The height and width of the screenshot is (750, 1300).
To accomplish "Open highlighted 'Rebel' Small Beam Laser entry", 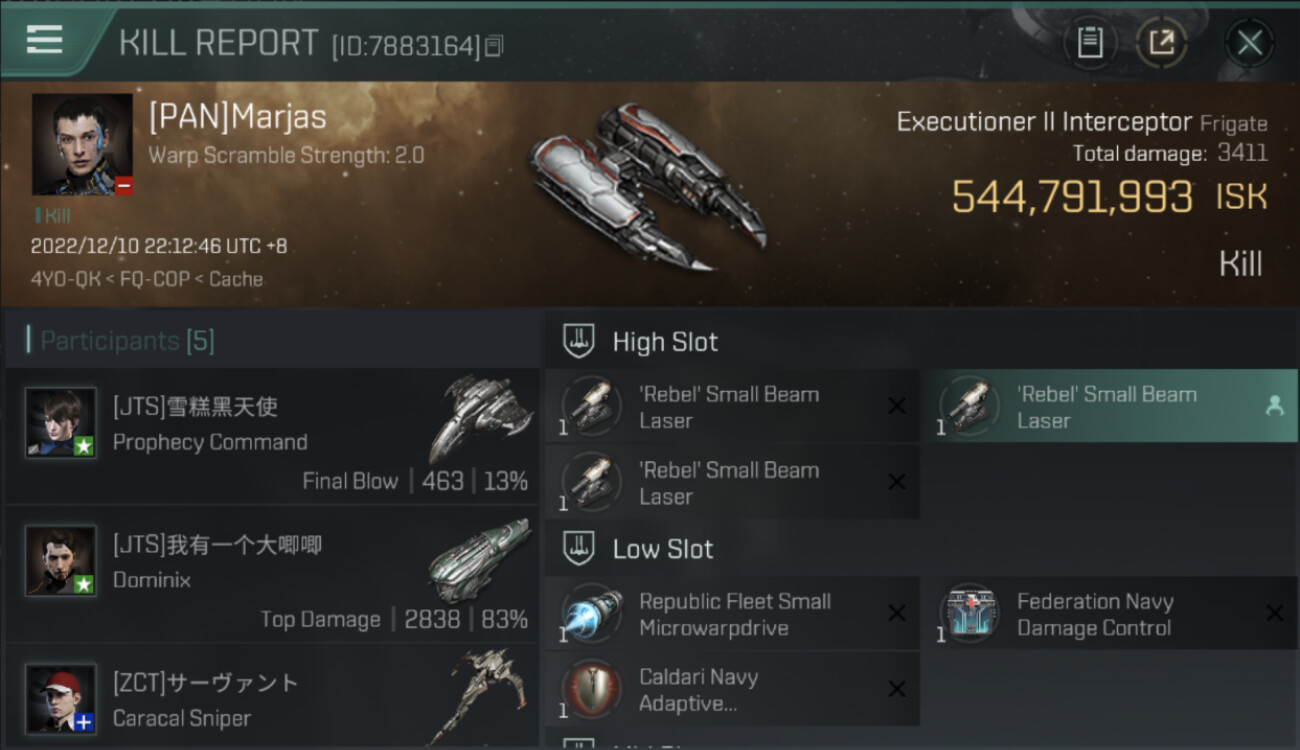I will [x=1109, y=406].
